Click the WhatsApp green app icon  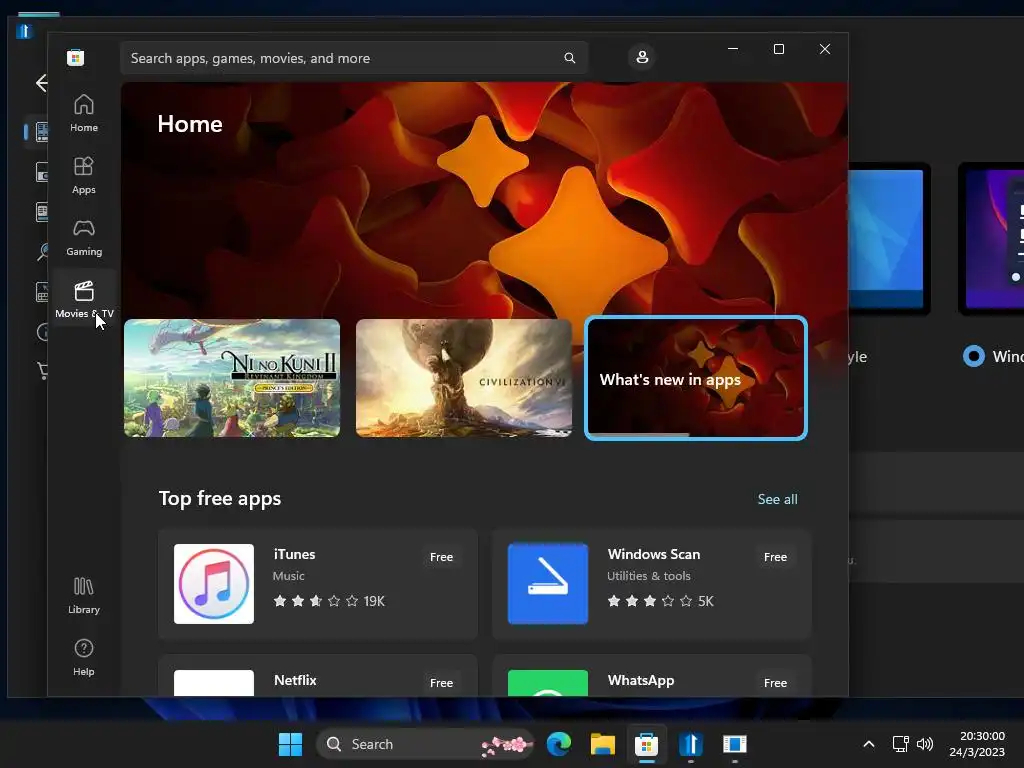pos(548,683)
